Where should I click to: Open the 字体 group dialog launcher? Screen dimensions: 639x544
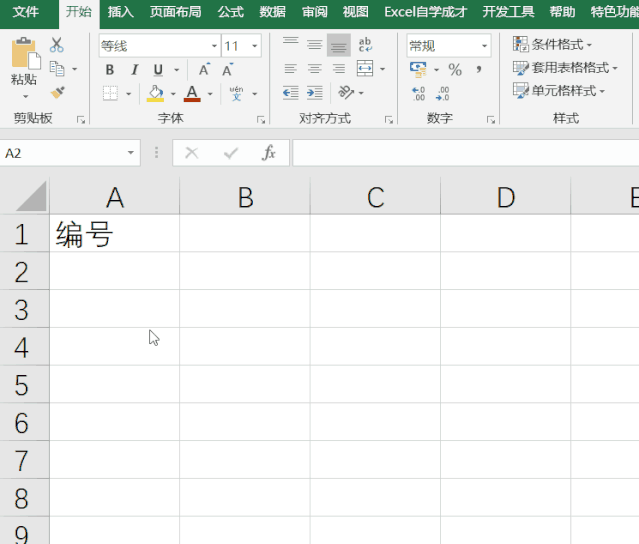[x=261, y=120]
